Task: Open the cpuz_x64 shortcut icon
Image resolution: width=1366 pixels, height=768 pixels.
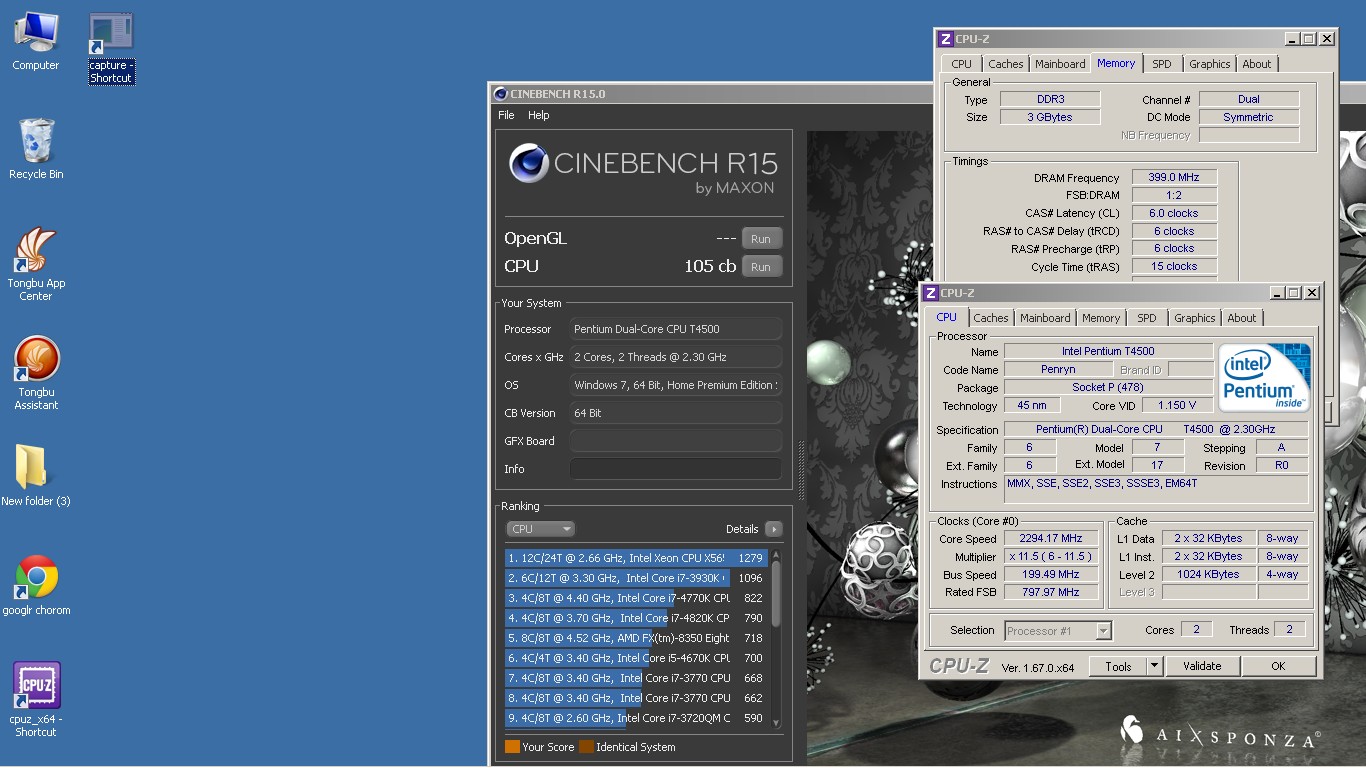Action: 36,700
